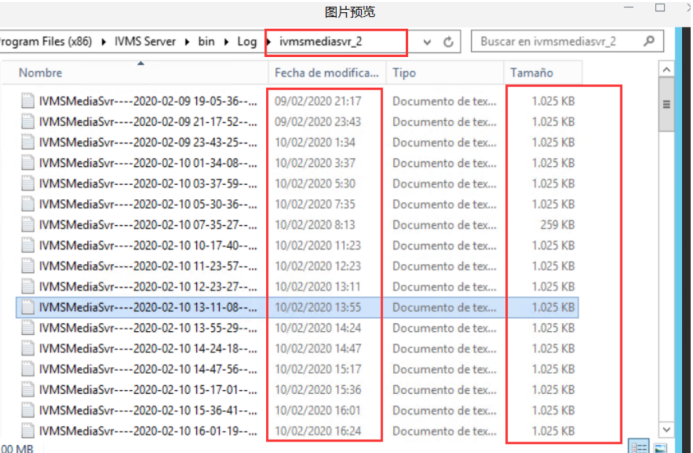The height and width of the screenshot is (453, 693).
Task: Select file icon of '2020-02-10 05-30-36' log
Action: point(28,204)
